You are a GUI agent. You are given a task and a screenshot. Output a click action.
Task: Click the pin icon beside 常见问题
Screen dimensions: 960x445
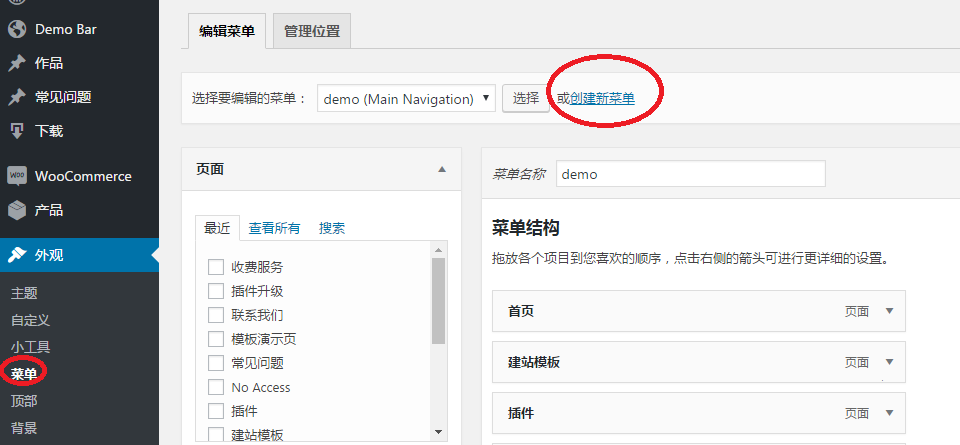[16, 97]
